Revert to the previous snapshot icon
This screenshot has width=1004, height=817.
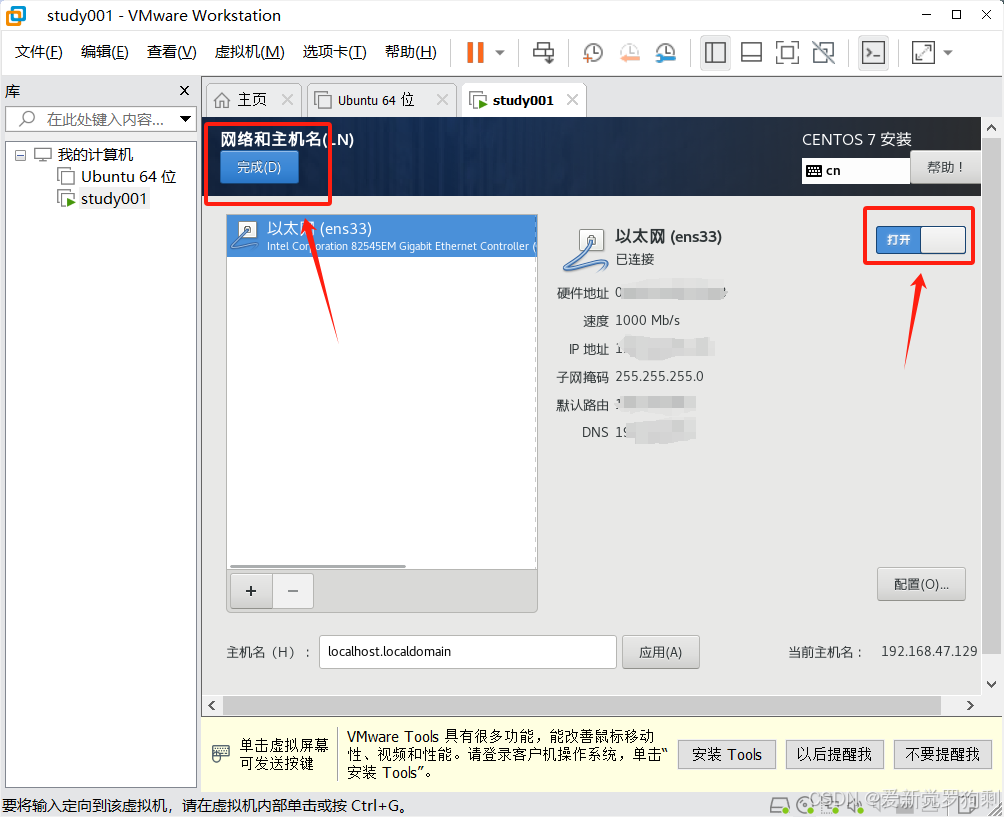pos(629,53)
